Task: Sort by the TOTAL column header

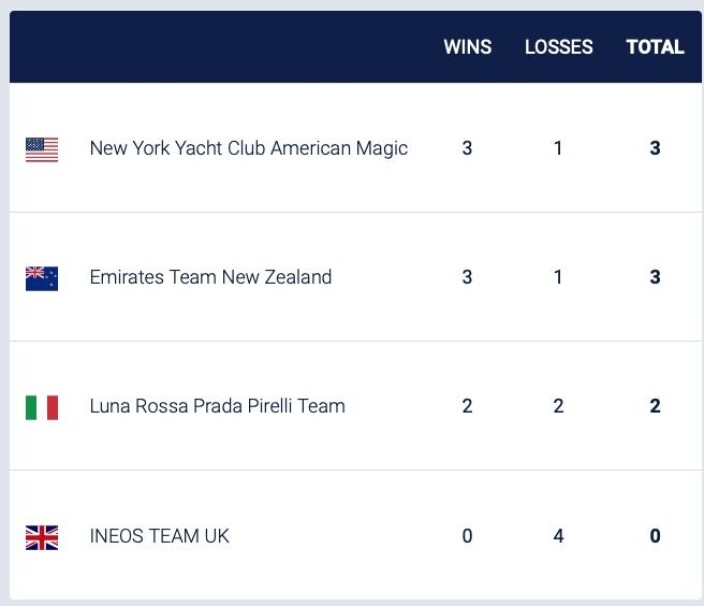Action: point(655,47)
